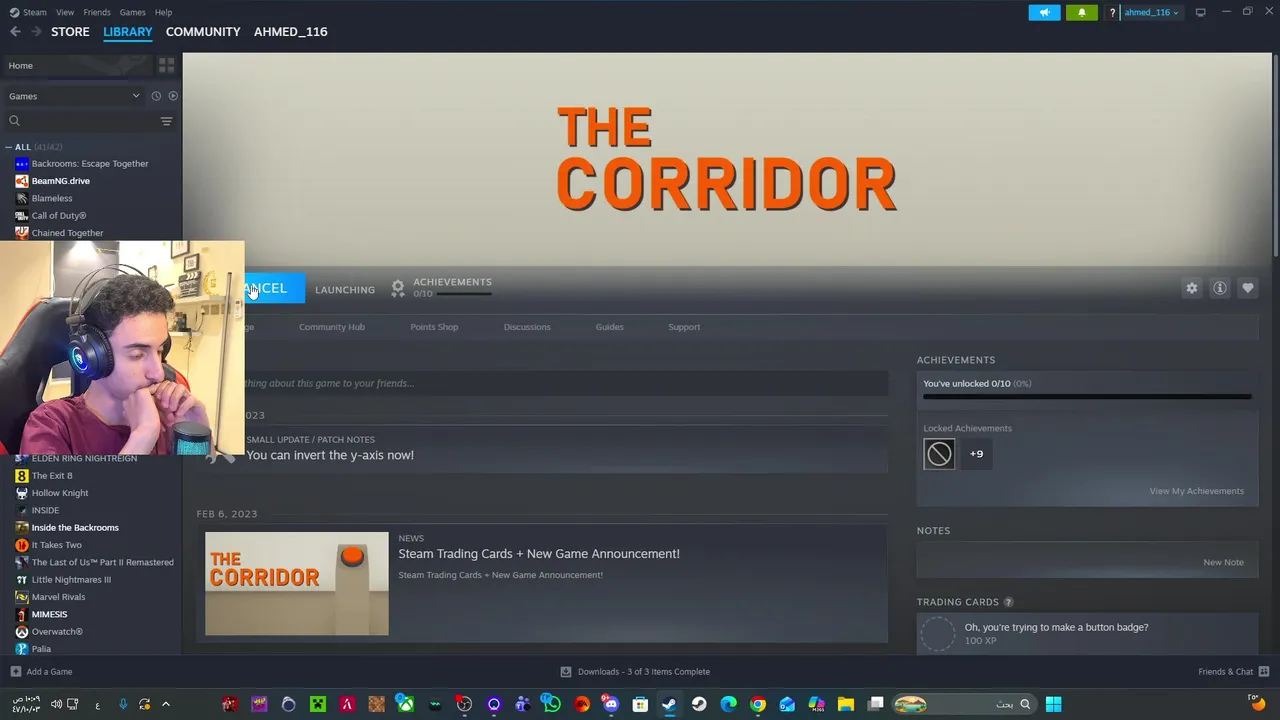The image size is (1280, 720).
Task: Open the blue announcements megaphone button
Action: tap(1044, 12)
